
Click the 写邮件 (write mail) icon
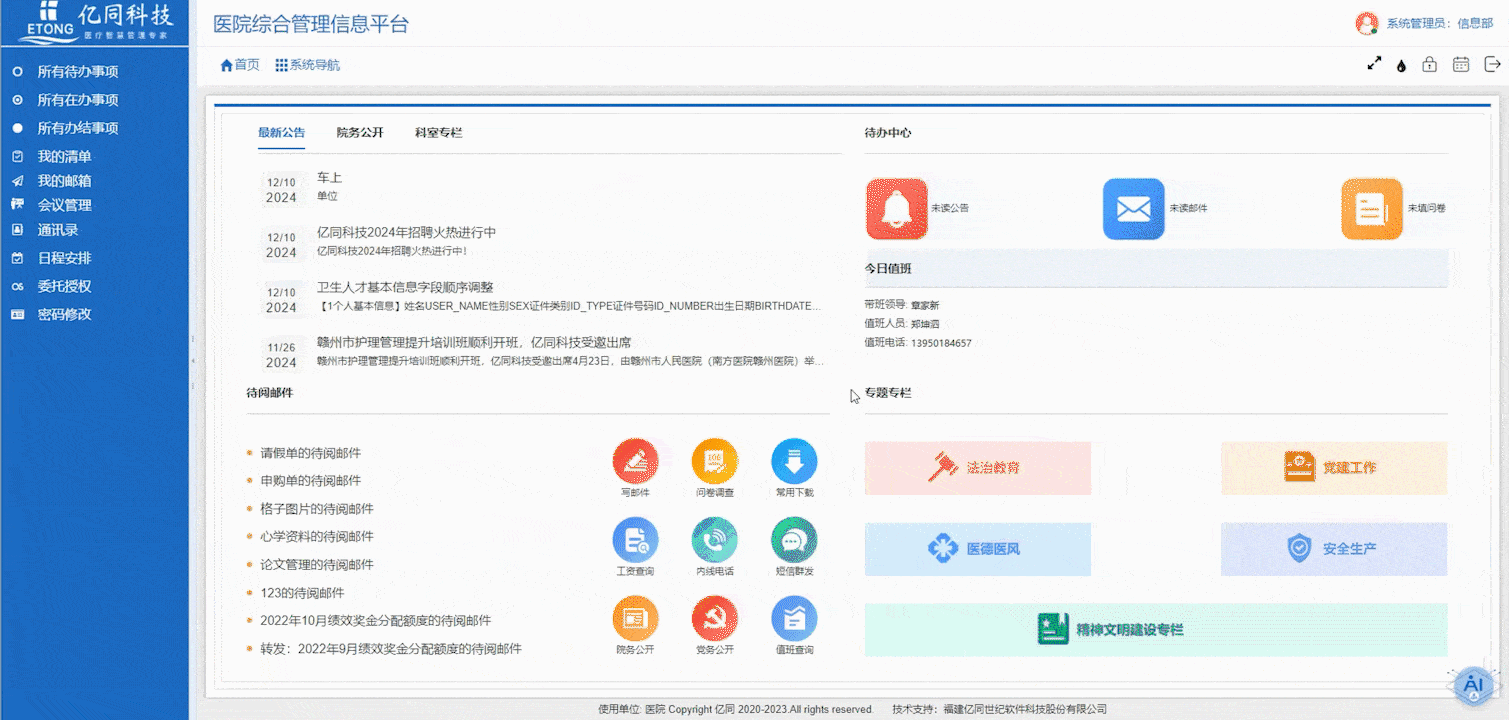[635, 462]
